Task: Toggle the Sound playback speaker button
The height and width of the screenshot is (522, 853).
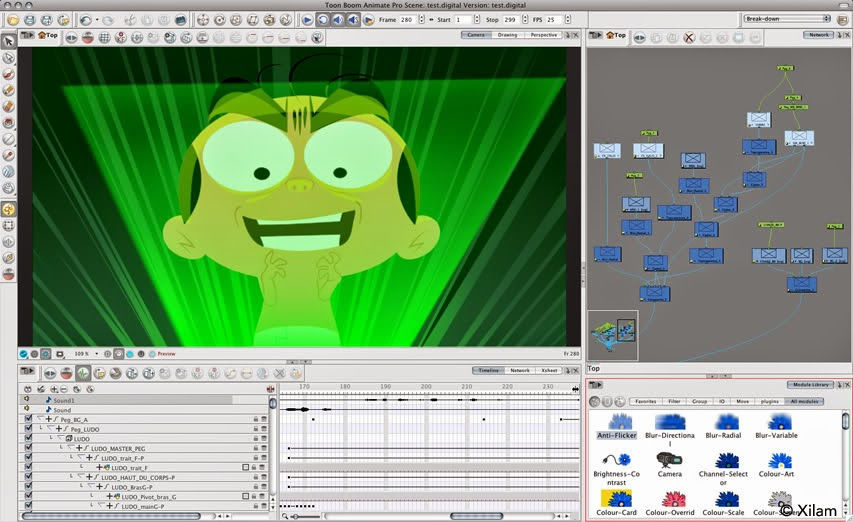Action: click(x=338, y=20)
